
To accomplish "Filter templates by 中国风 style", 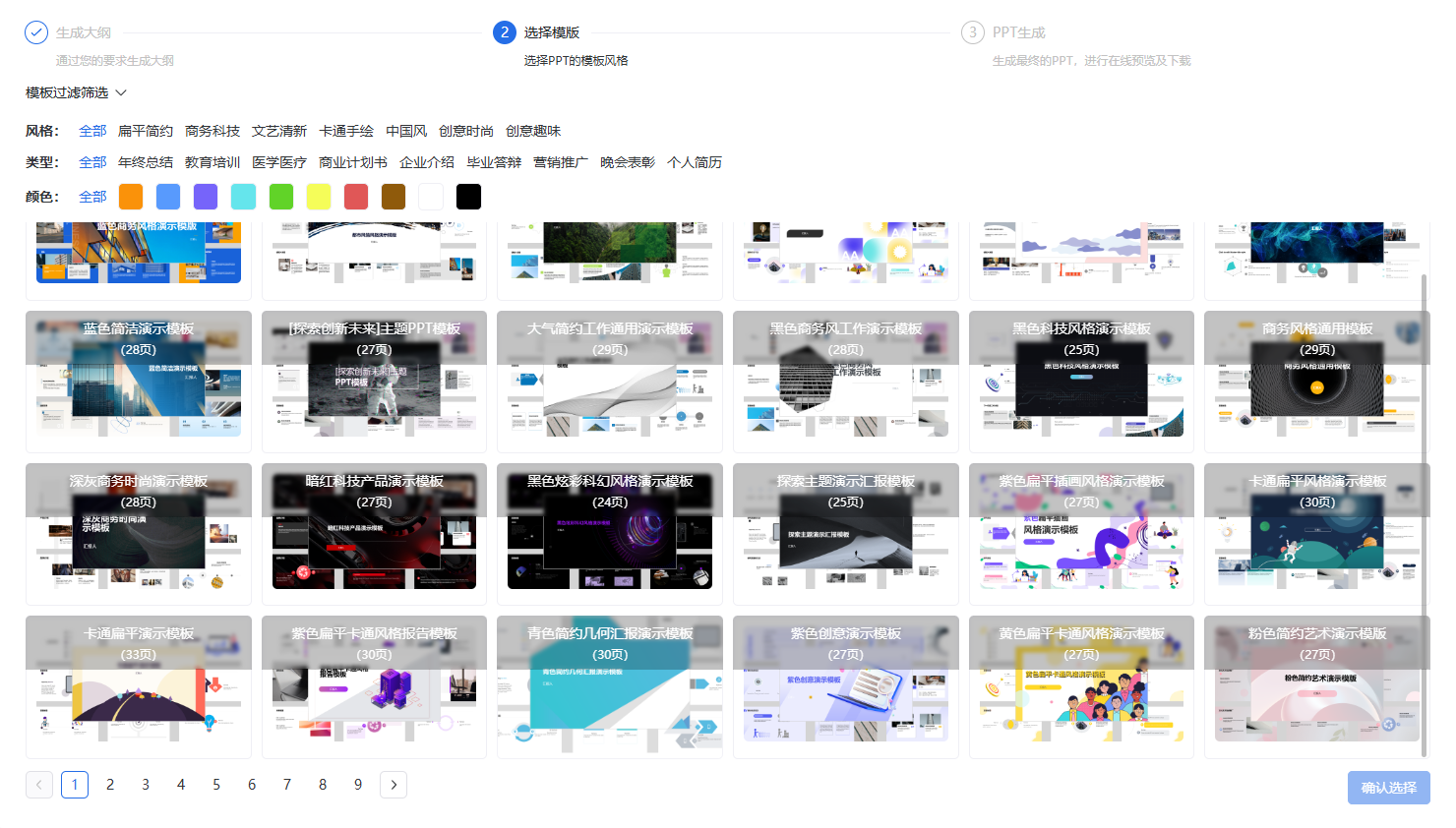I will click(405, 130).
